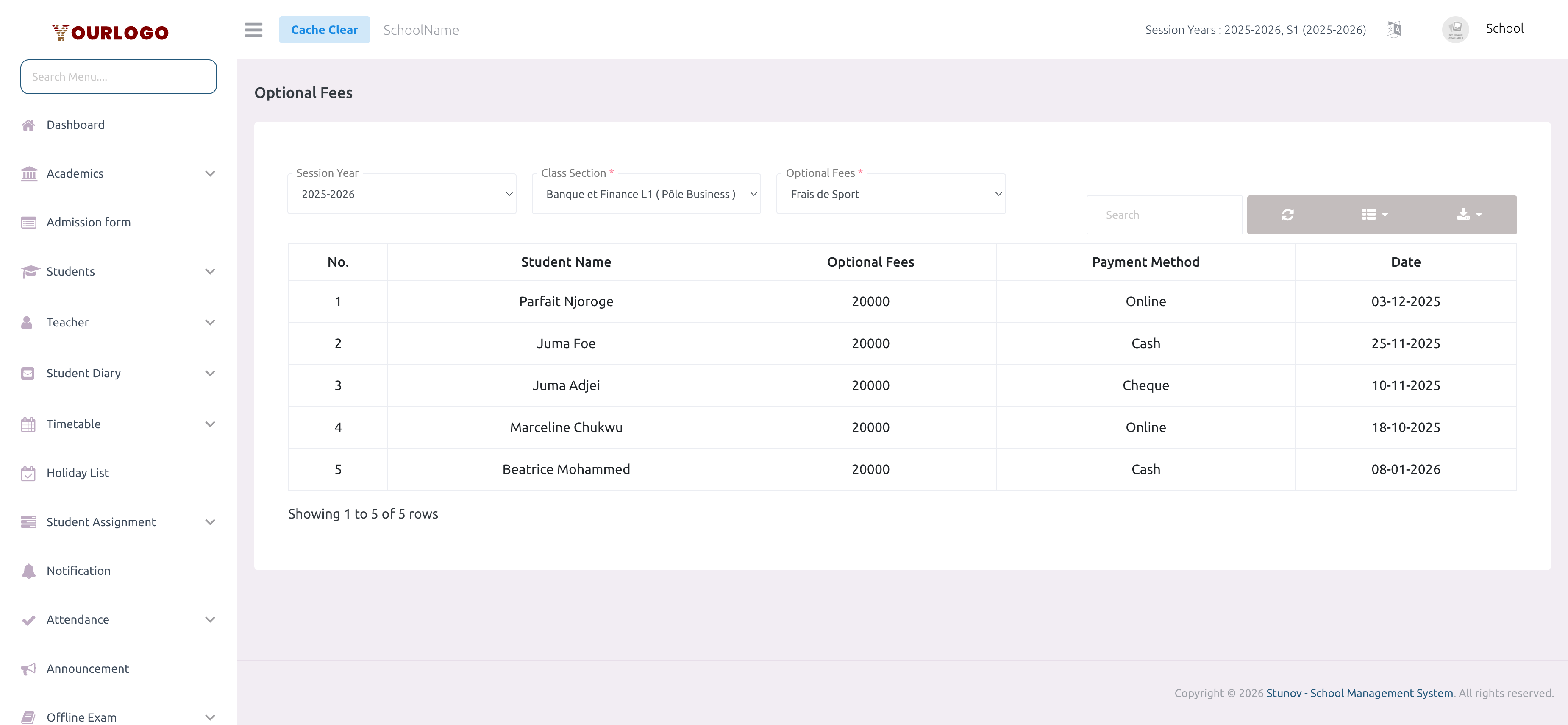This screenshot has height=725, width=1568.
Task: Click the refresh table icon
Action: (x=1287, y=214)
